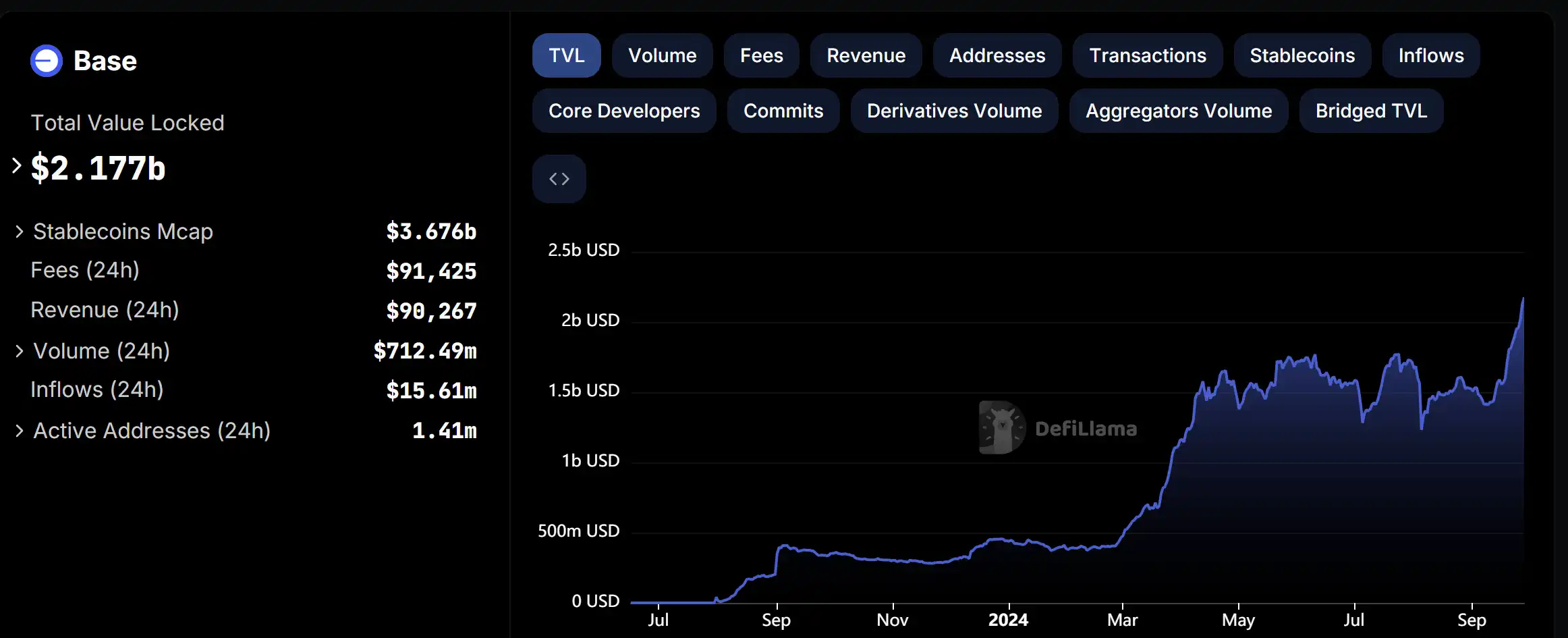The image size is (1568, 638).
Task: Show Addresses data on chart
Action: click(x=997, y=55)
